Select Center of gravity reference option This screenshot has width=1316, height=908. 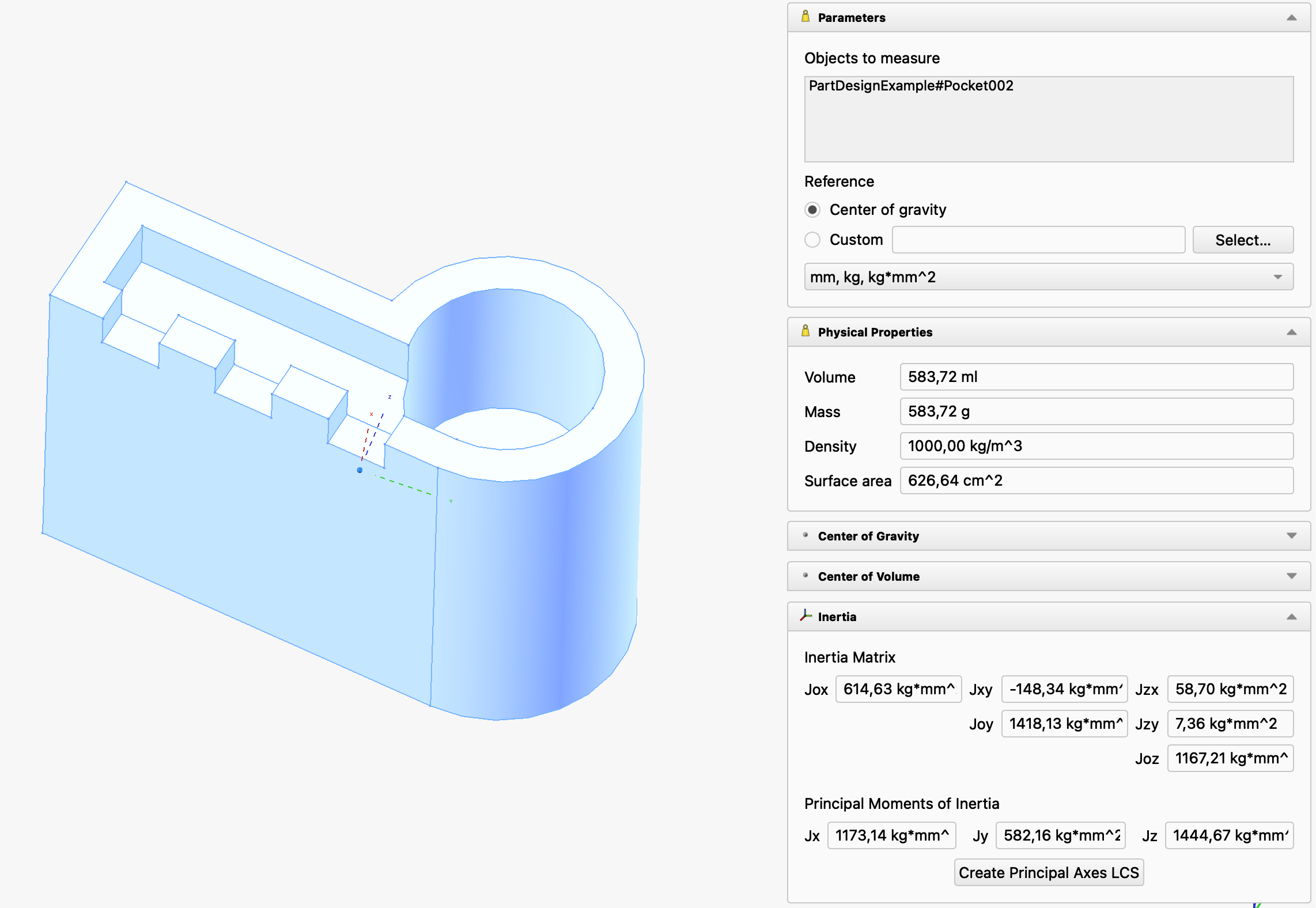point(812,210)
